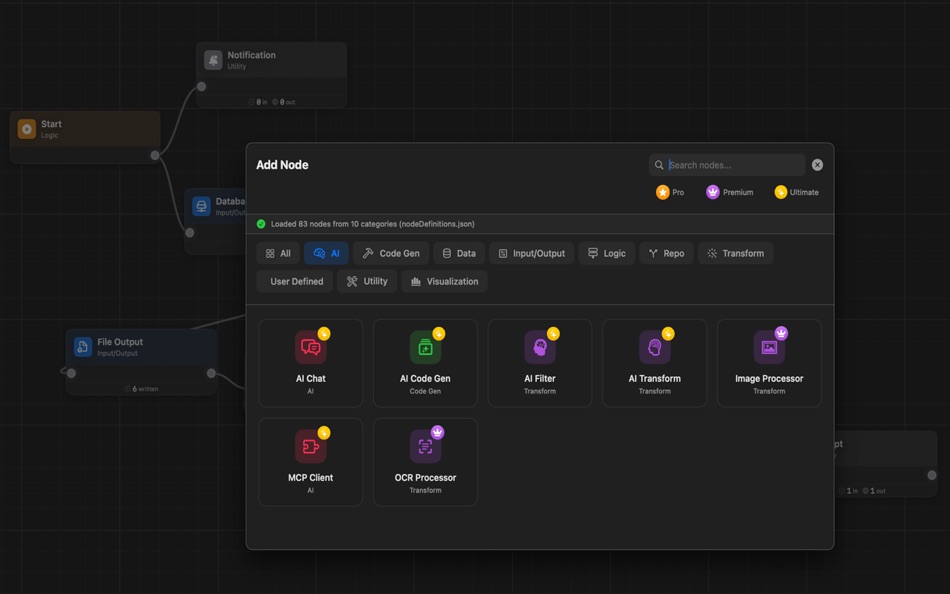Click the Premium tier crown icon
Viewport: 950px width, 594px height.
pos(712,192)
